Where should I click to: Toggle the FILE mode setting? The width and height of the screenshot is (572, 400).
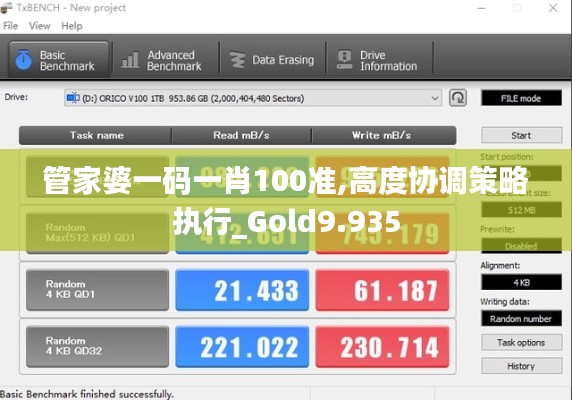[x=521, y=98]
